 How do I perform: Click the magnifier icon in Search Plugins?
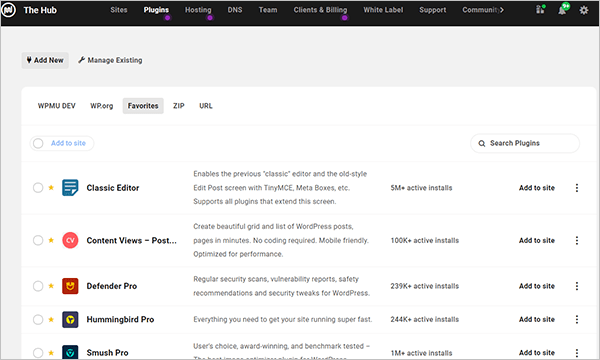point(482,143)
